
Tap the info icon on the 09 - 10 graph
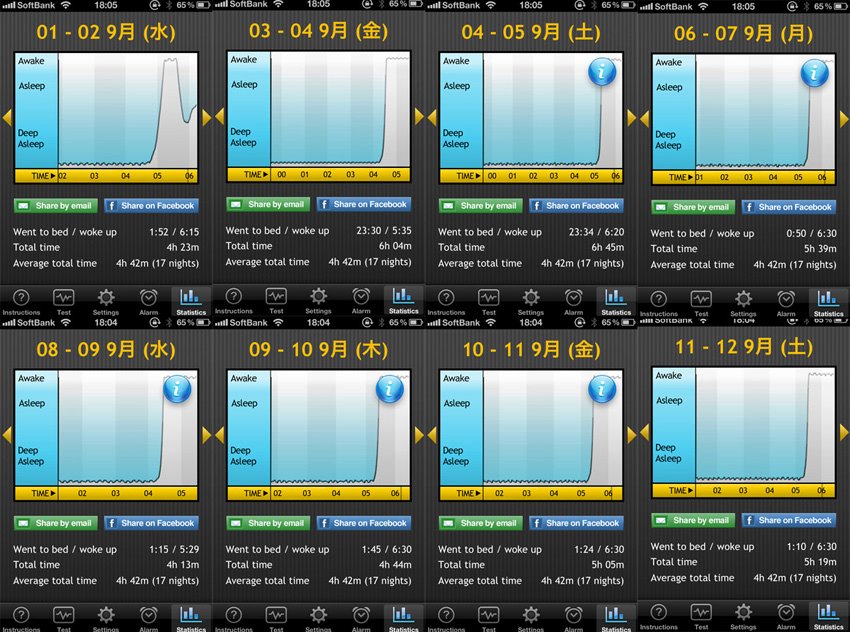pos(389,390)
